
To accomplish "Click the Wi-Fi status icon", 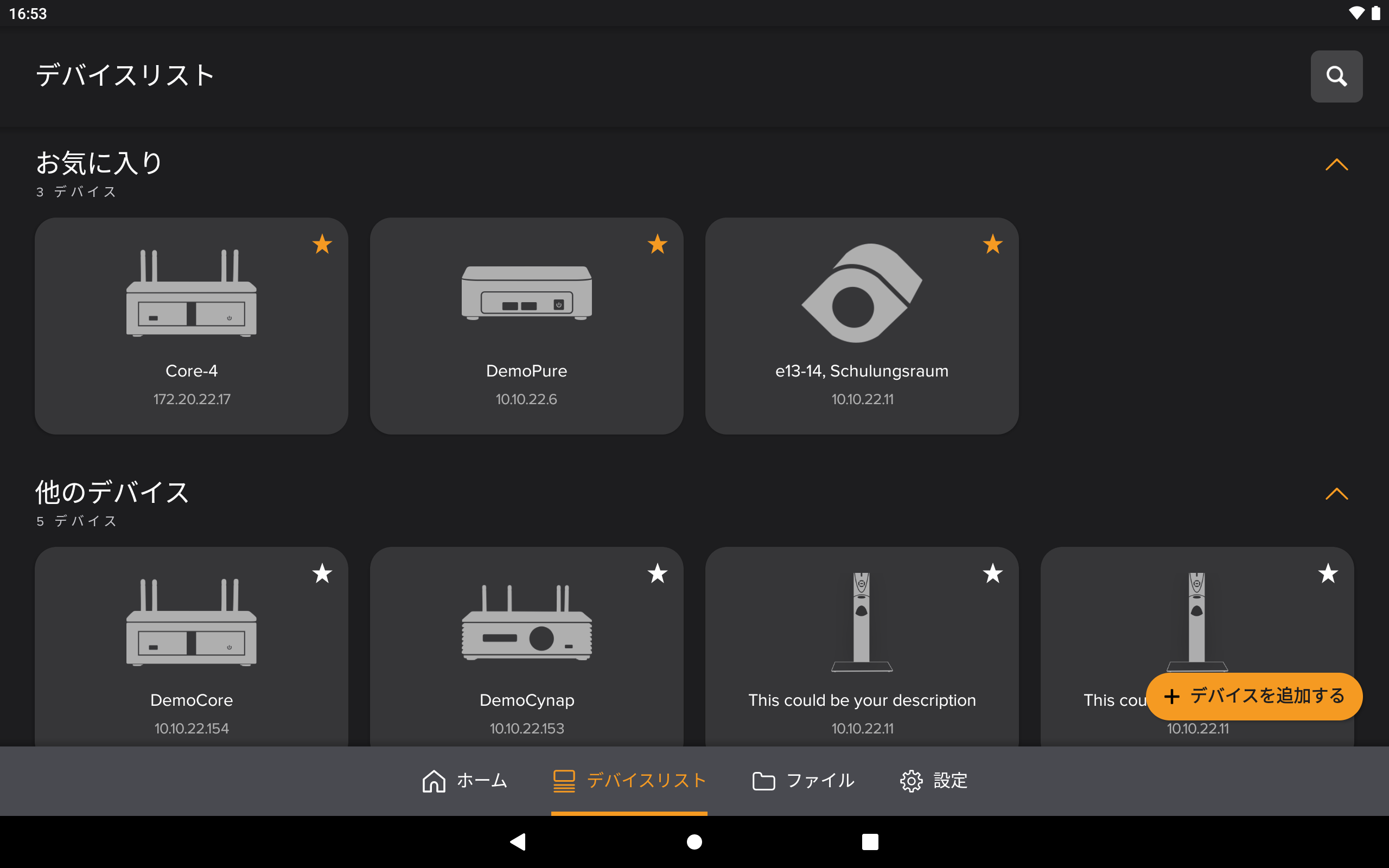I will 1356,13.
